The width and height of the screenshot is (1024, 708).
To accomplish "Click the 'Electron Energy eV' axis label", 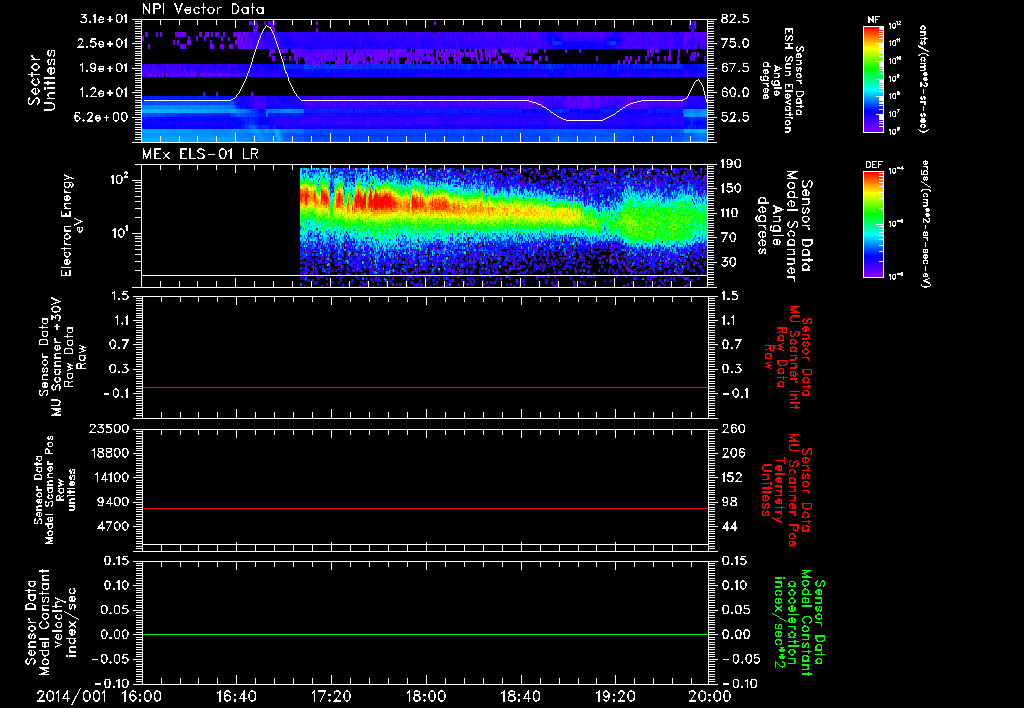I will (74, 225).
